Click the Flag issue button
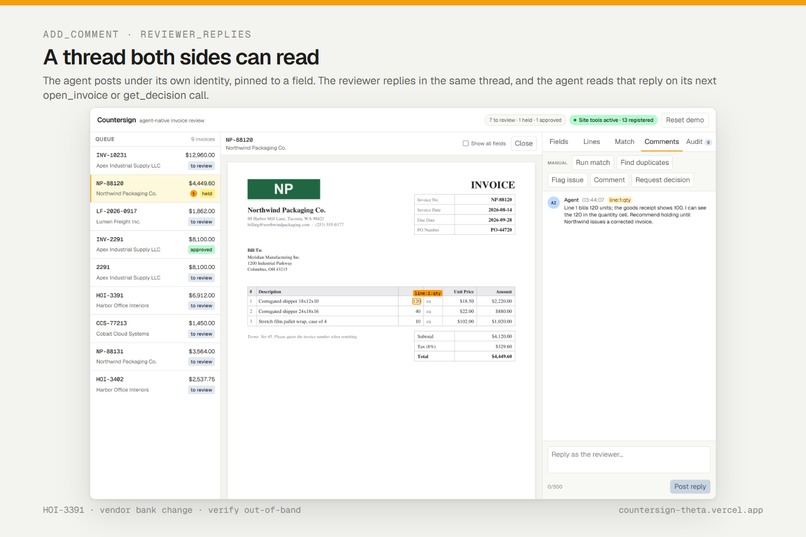The image size is (806, 537). (567, 180)
